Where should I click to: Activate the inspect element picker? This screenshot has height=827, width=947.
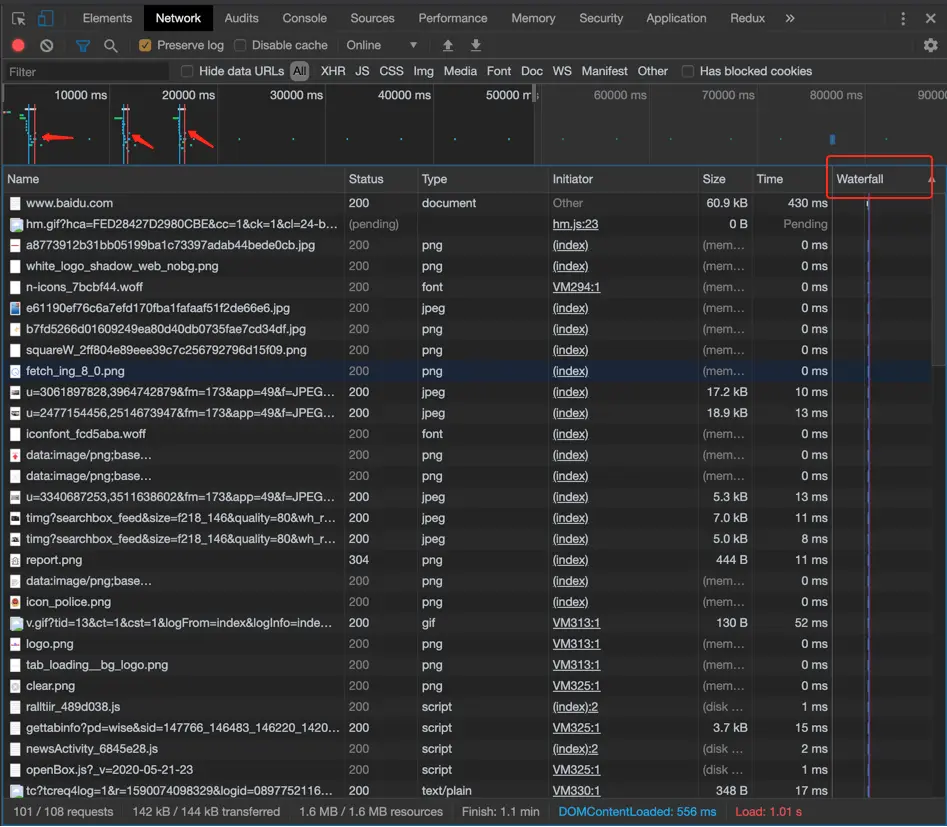pyautogui.click(x=18, y=18)
